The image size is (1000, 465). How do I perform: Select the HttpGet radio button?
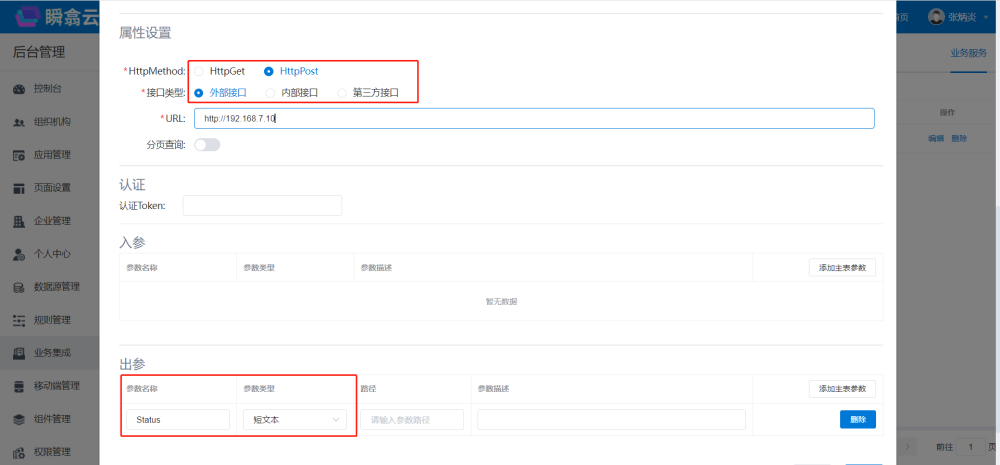click(199, 71)
